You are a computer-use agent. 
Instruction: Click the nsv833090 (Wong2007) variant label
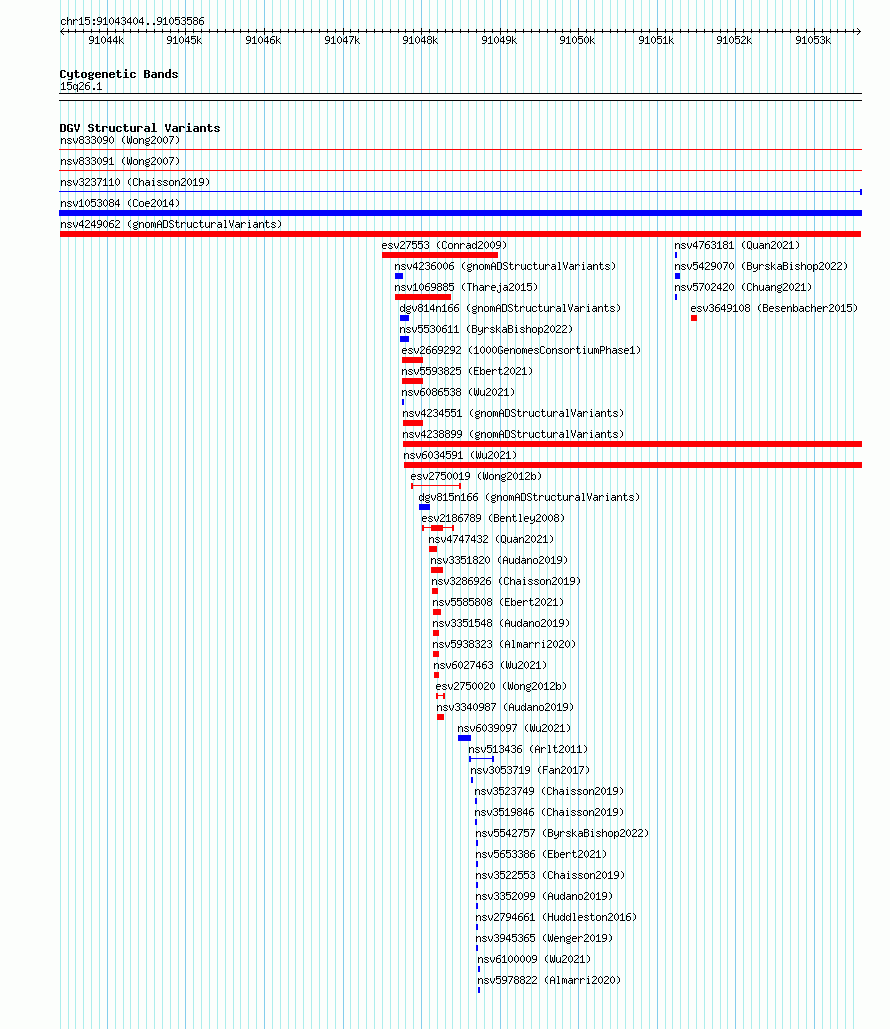pyautogui.click(x=119, y=140)
